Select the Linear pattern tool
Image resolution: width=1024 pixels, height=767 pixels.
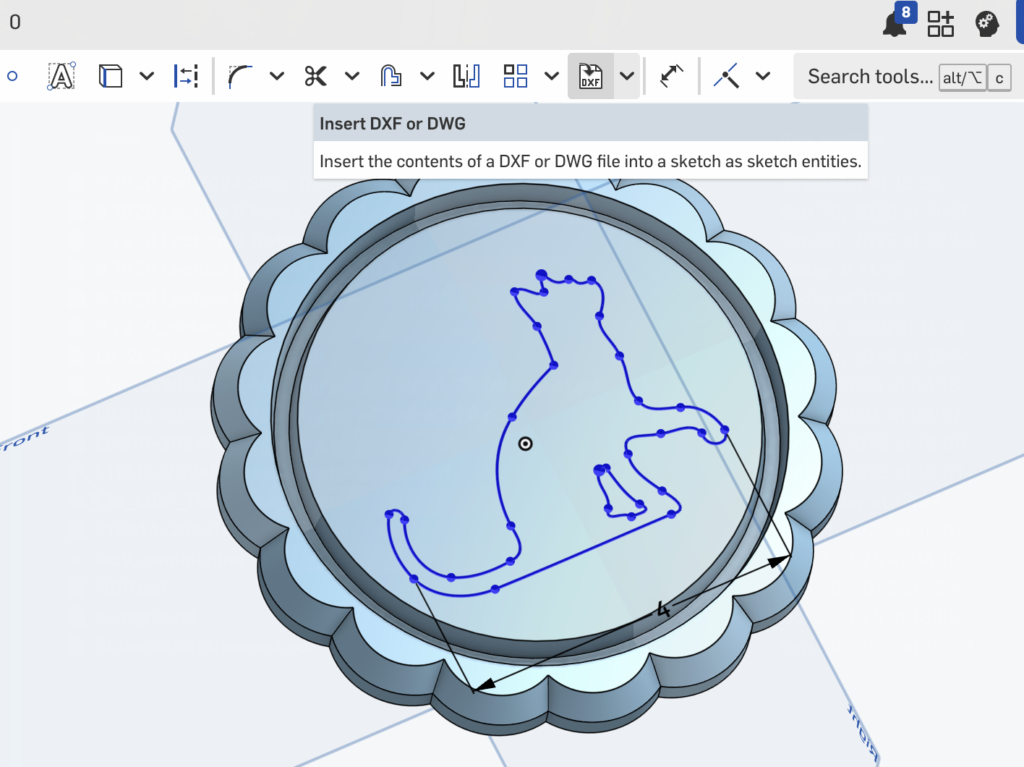coord(516,76)
